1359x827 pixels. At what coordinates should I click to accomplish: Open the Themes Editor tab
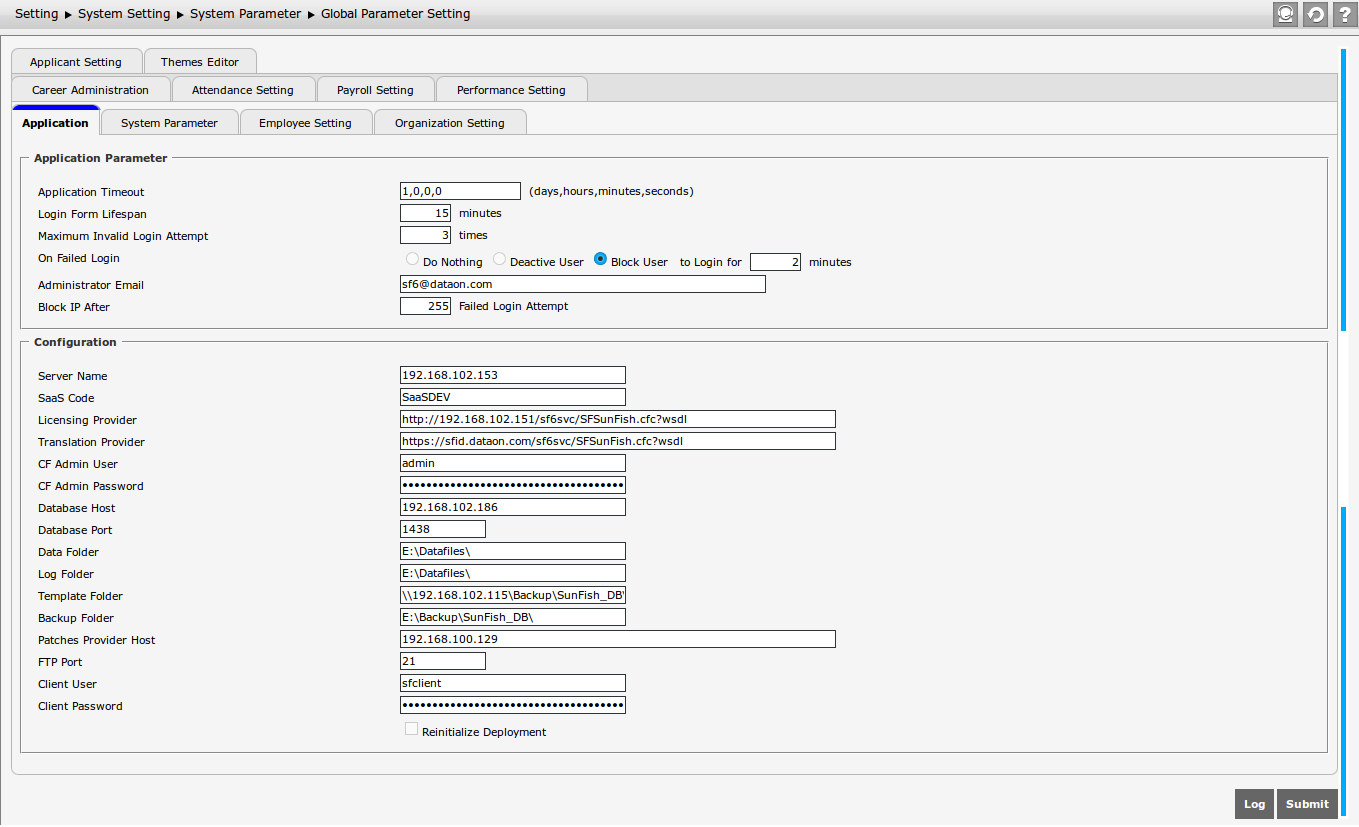(200, 62)
